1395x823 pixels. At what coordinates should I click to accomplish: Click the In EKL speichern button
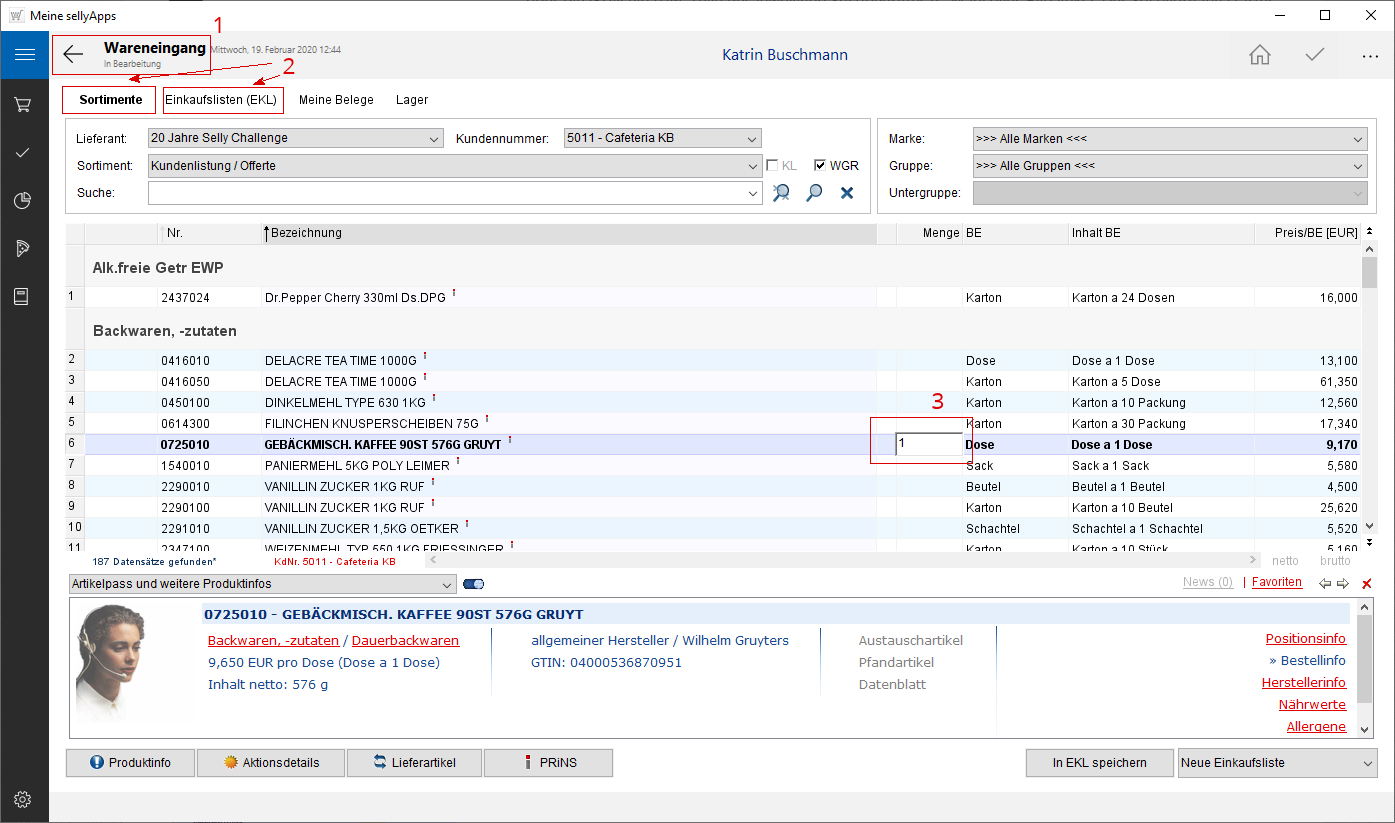click(x=1099, y=763)
